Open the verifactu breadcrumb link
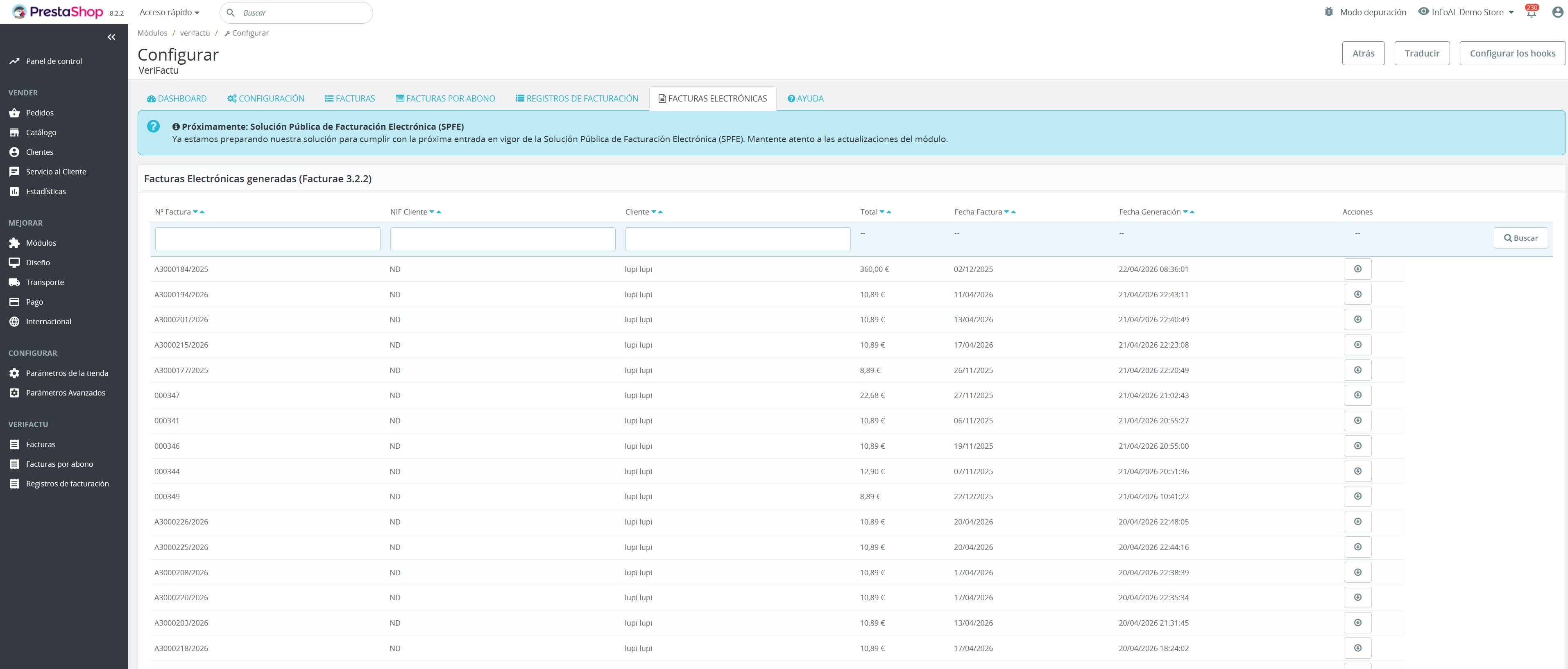This screenshot has height=669, width=1568. (195, 33)
